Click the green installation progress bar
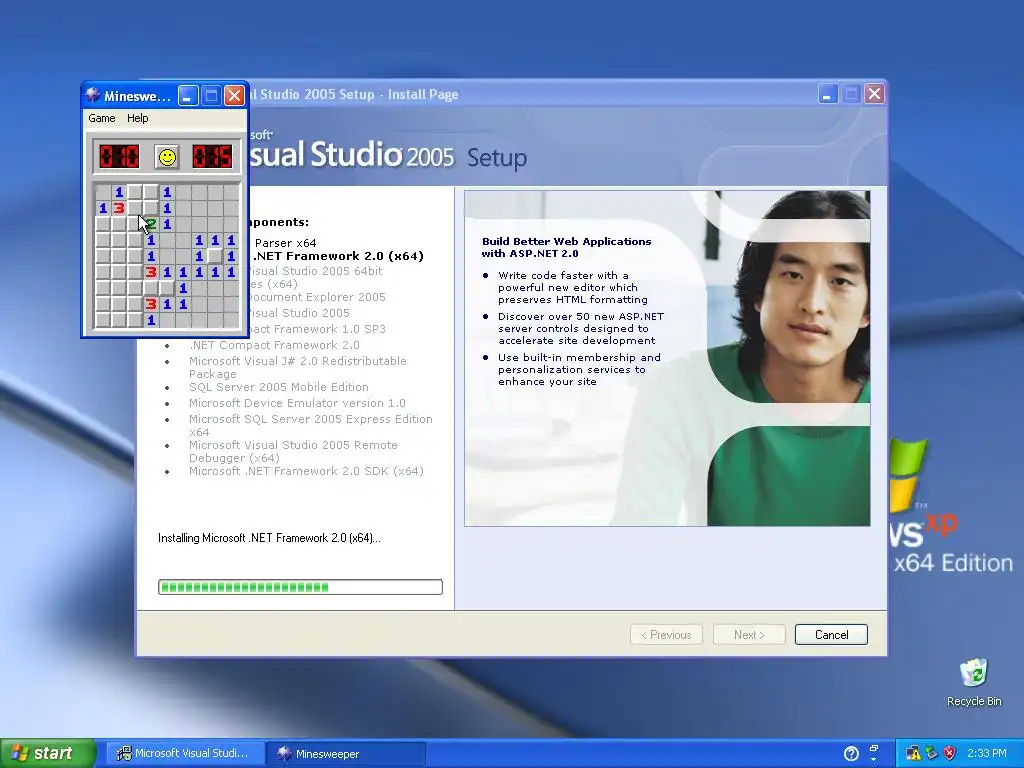This screenshot has height=768, width=1024. [300, 587]
